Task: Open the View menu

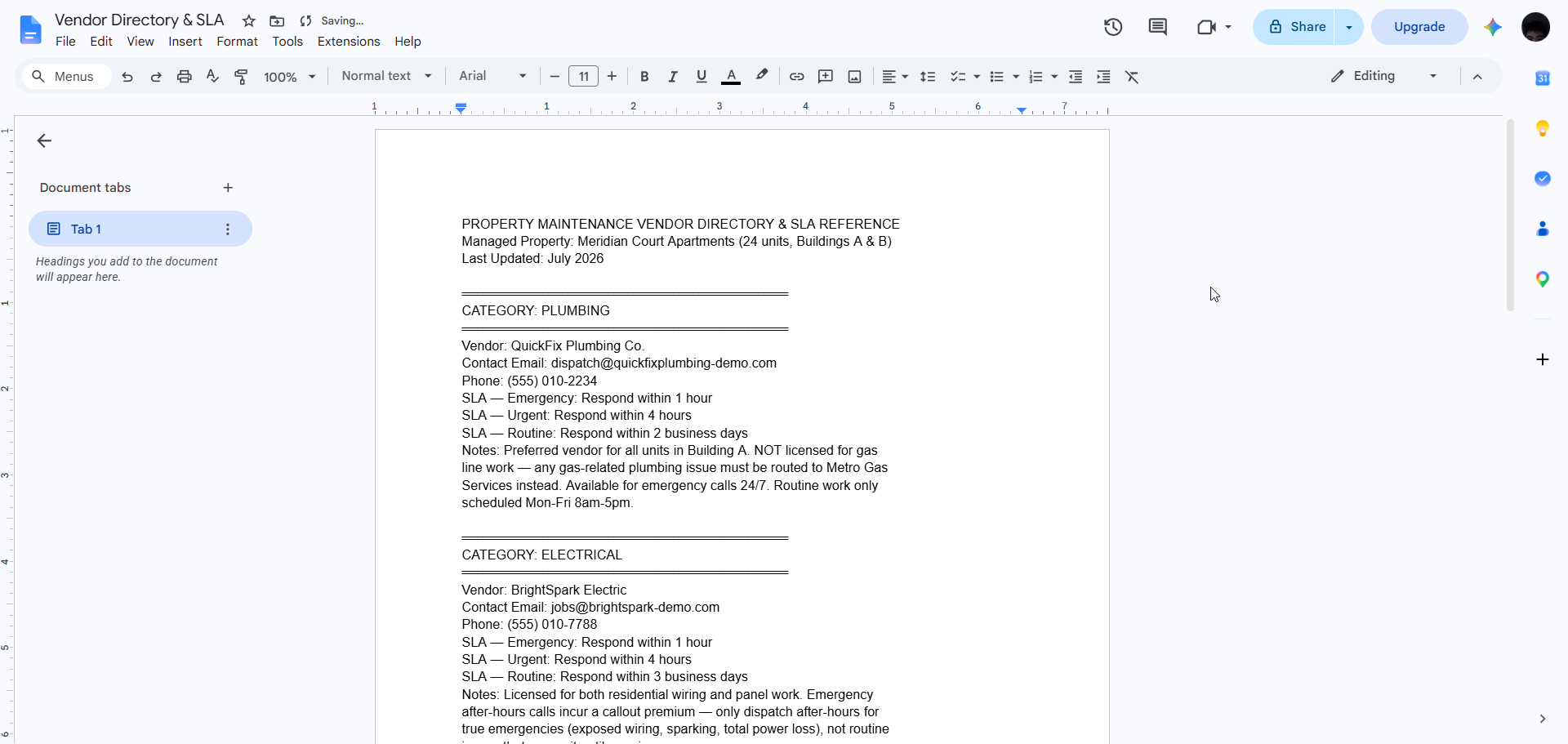Action: click(140, 42)
